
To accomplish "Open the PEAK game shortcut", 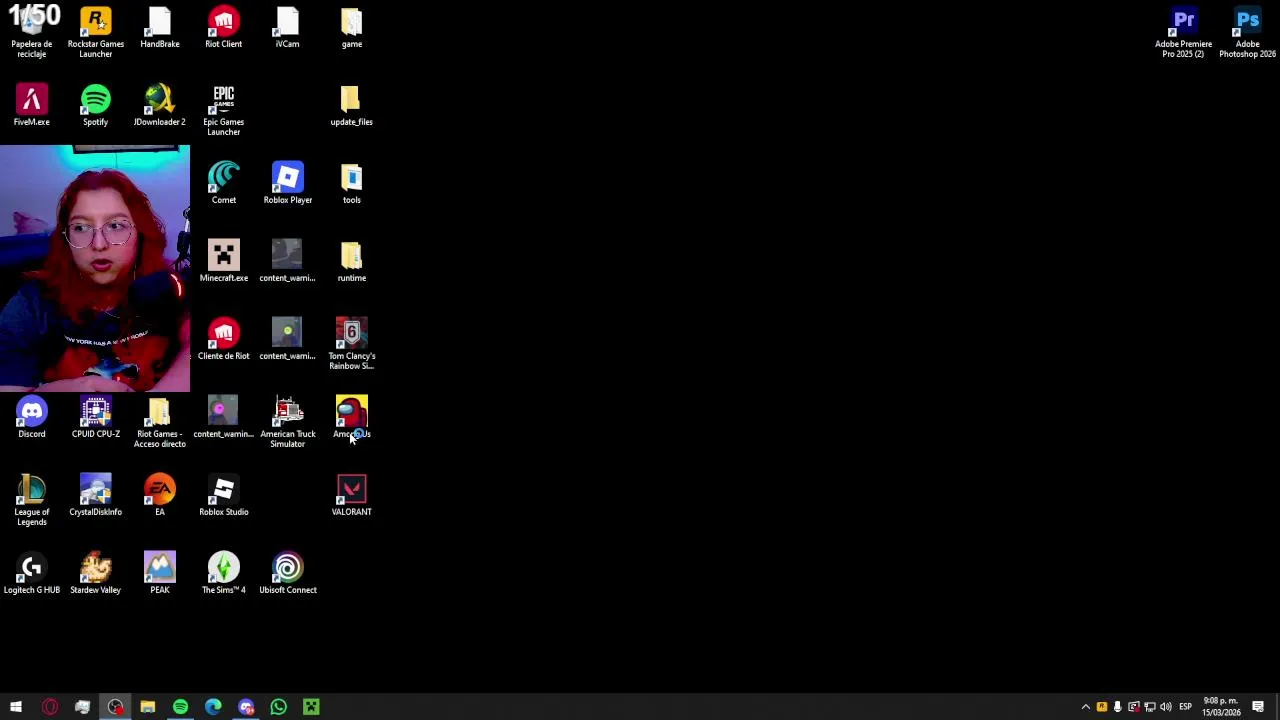I will tap(160, 574).
